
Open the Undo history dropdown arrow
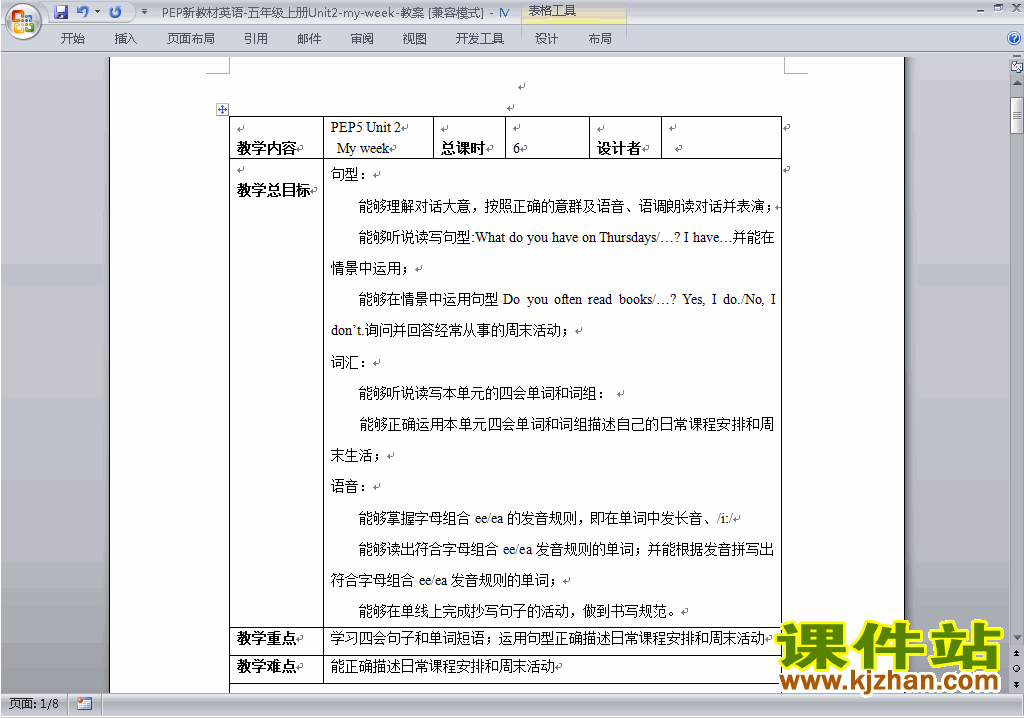[x=98, y=12]
